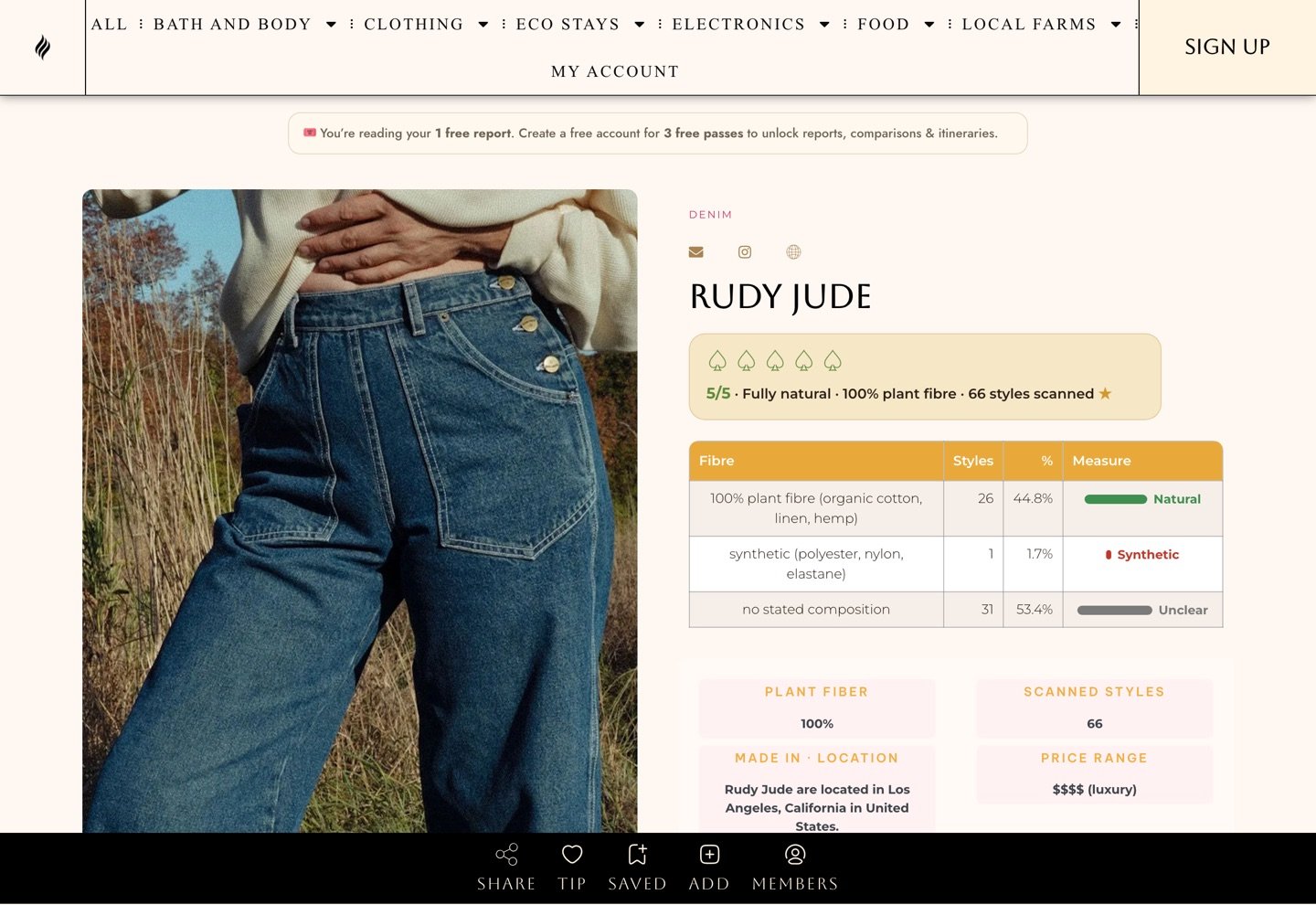This screenshot has width=1316, height=905.
Task: Open the email envelope icon for Rudy Jude
Action: (x=696, y=252)
